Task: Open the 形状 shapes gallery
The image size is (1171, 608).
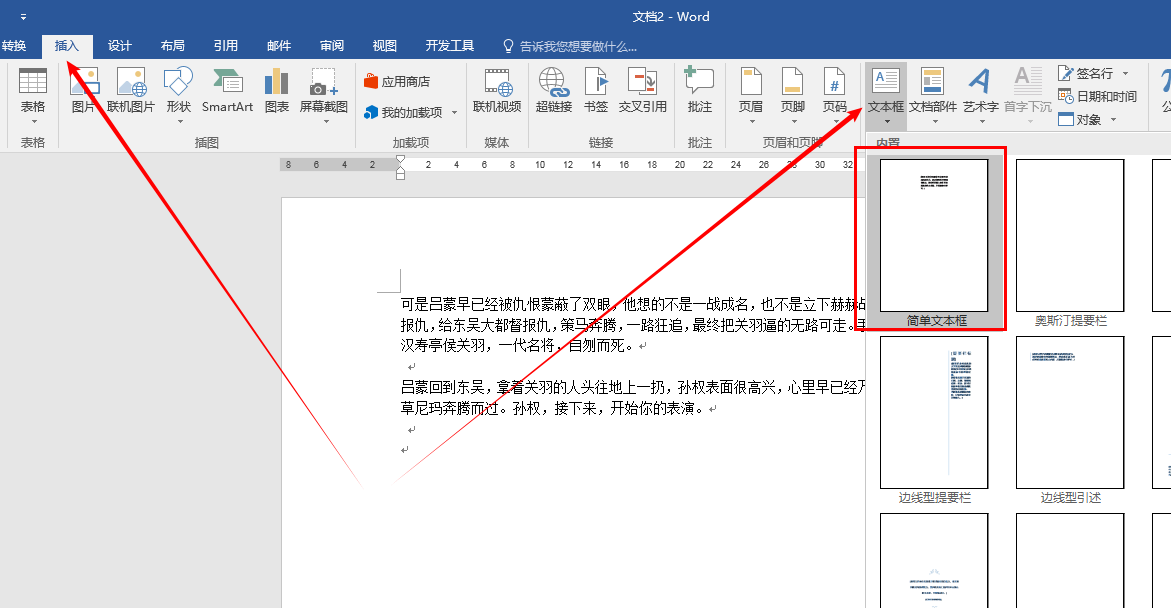Action: 178,96
